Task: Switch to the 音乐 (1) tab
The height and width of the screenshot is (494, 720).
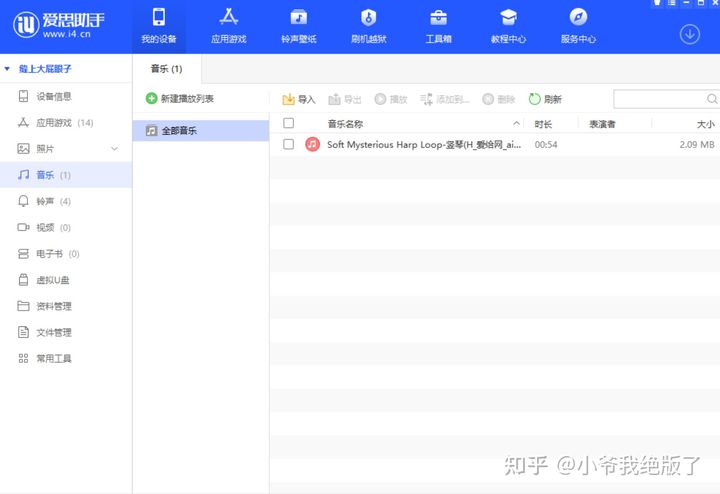Action: pyautogui.click(x=167, y=69)
